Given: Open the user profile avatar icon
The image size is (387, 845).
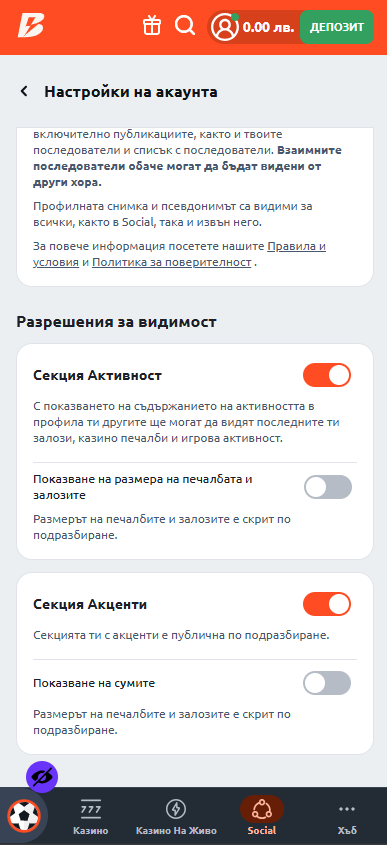Looking at the screenshot, I should (224, 26).
